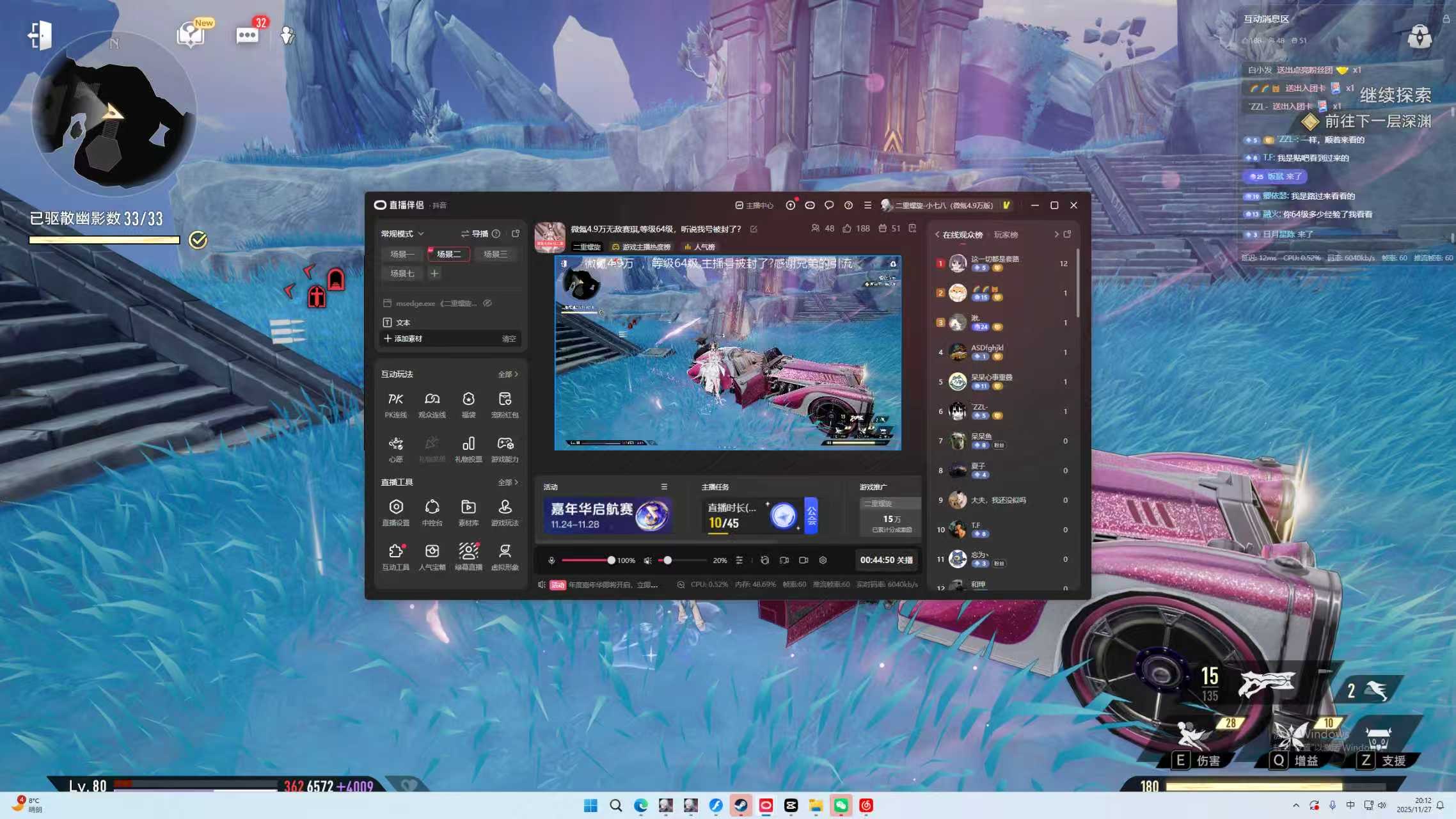Viewport: 1456px width, 819px height.
Task: Mute the microphone input
Action: 551,561
